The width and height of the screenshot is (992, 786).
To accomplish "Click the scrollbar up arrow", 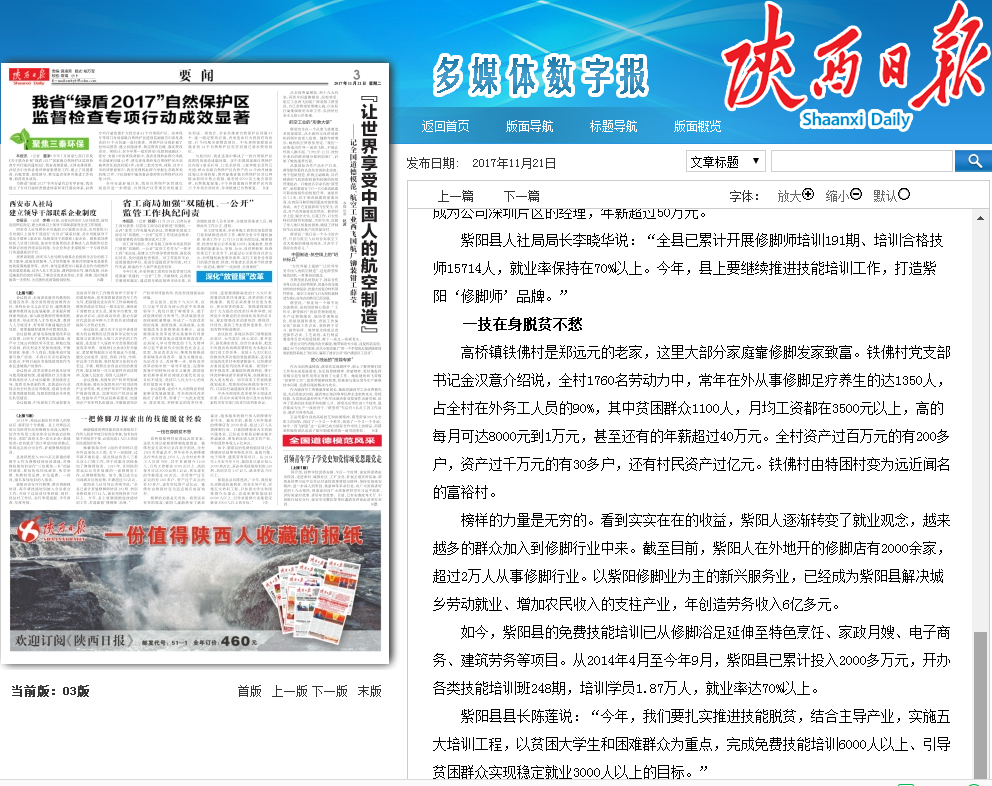I will (x=980, y=218).
